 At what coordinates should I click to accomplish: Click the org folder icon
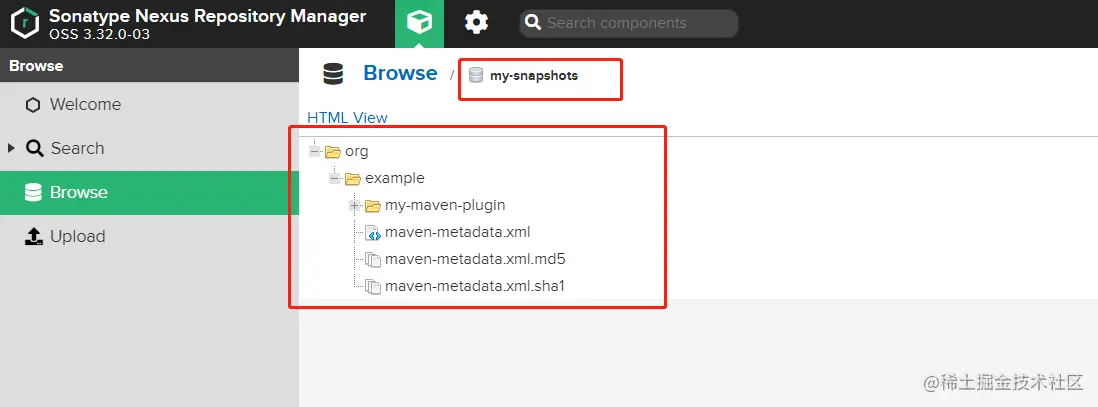333,151
